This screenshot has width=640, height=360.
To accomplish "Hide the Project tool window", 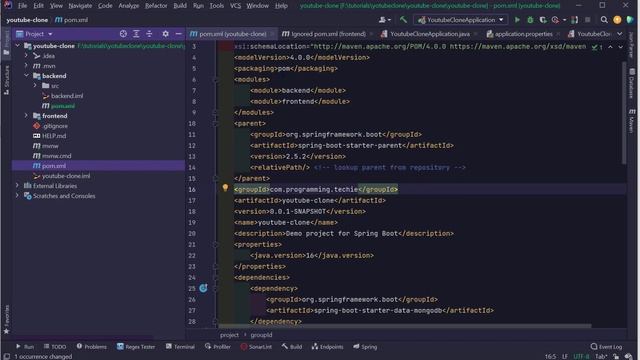I will click(x=178, y=34).
